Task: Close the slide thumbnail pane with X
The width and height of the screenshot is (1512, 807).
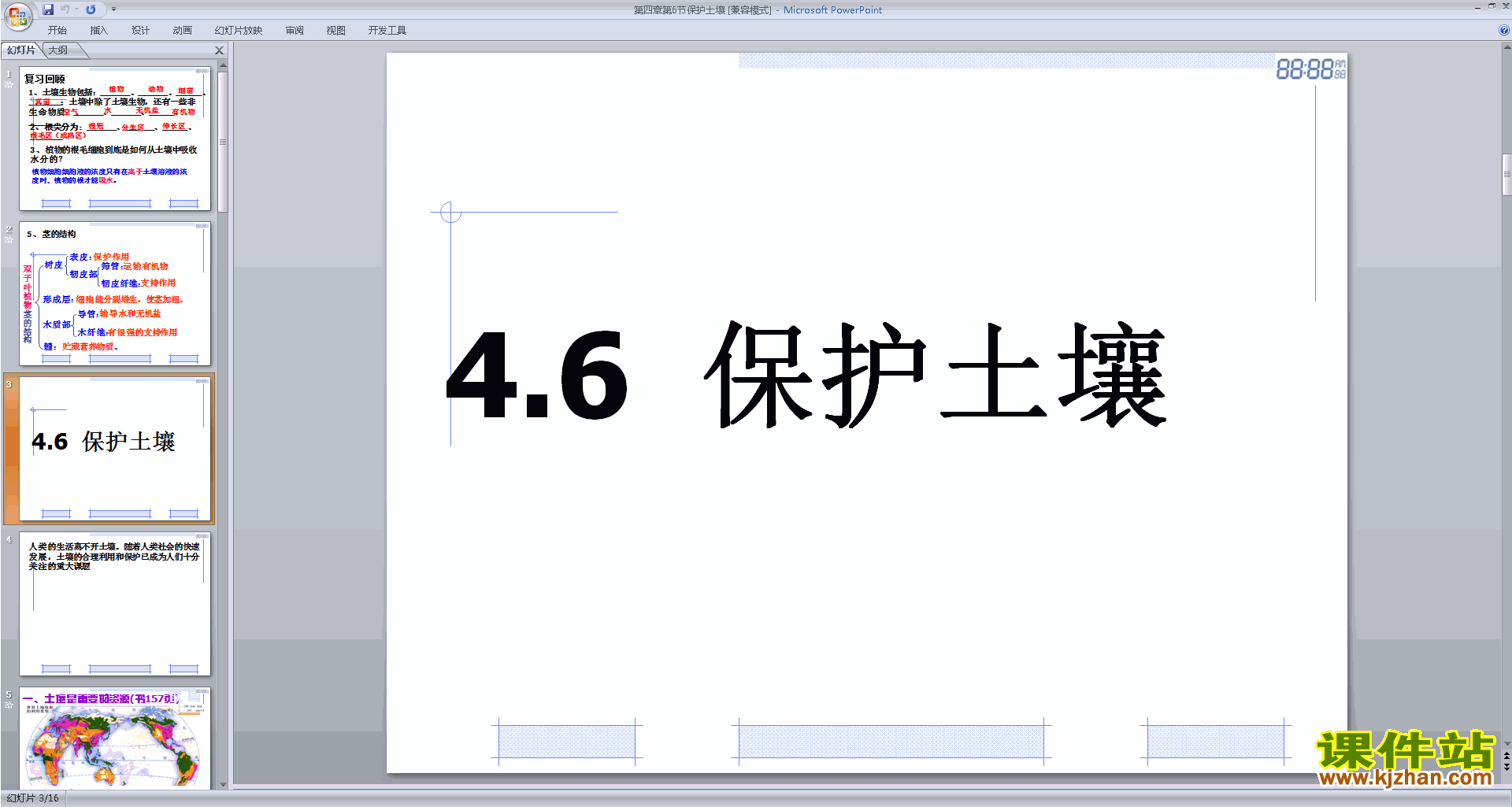Action: 220,50
